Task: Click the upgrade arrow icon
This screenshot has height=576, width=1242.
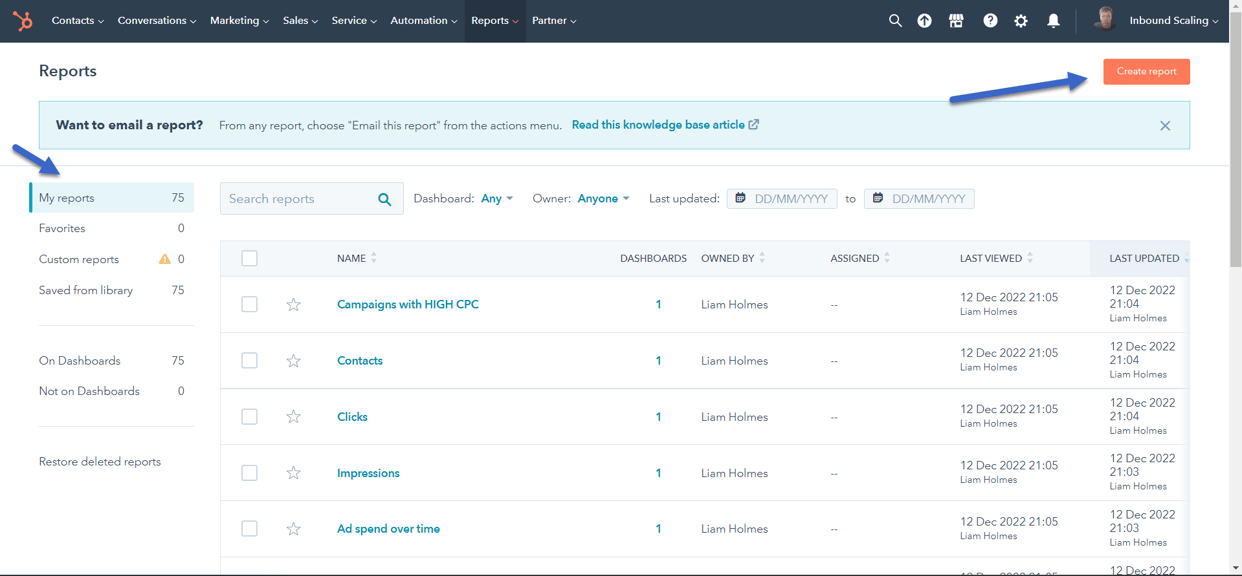Action: (924, 20)
